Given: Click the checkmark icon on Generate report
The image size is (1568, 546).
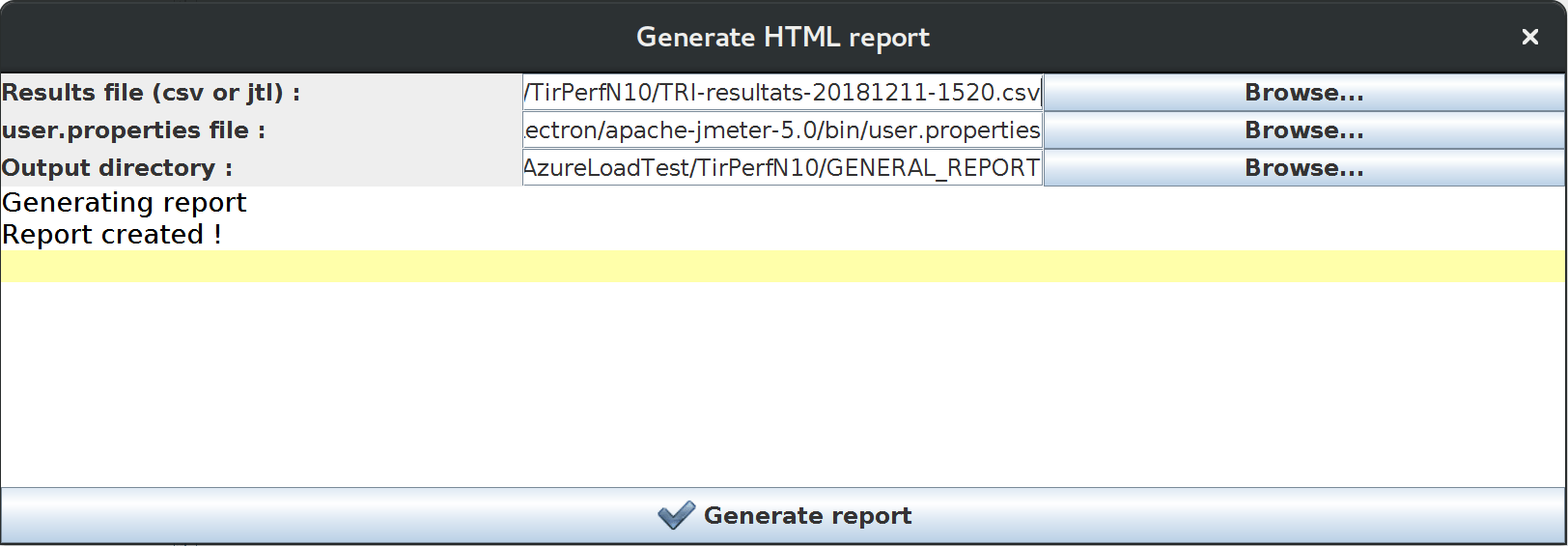Looking at the screenshot, I should pos(676,515).
